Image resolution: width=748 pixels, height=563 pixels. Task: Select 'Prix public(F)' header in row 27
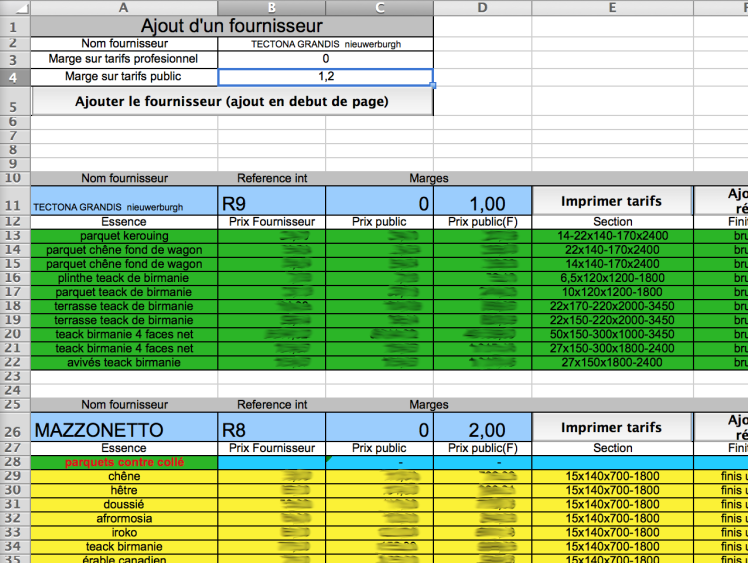coord(482,448)
